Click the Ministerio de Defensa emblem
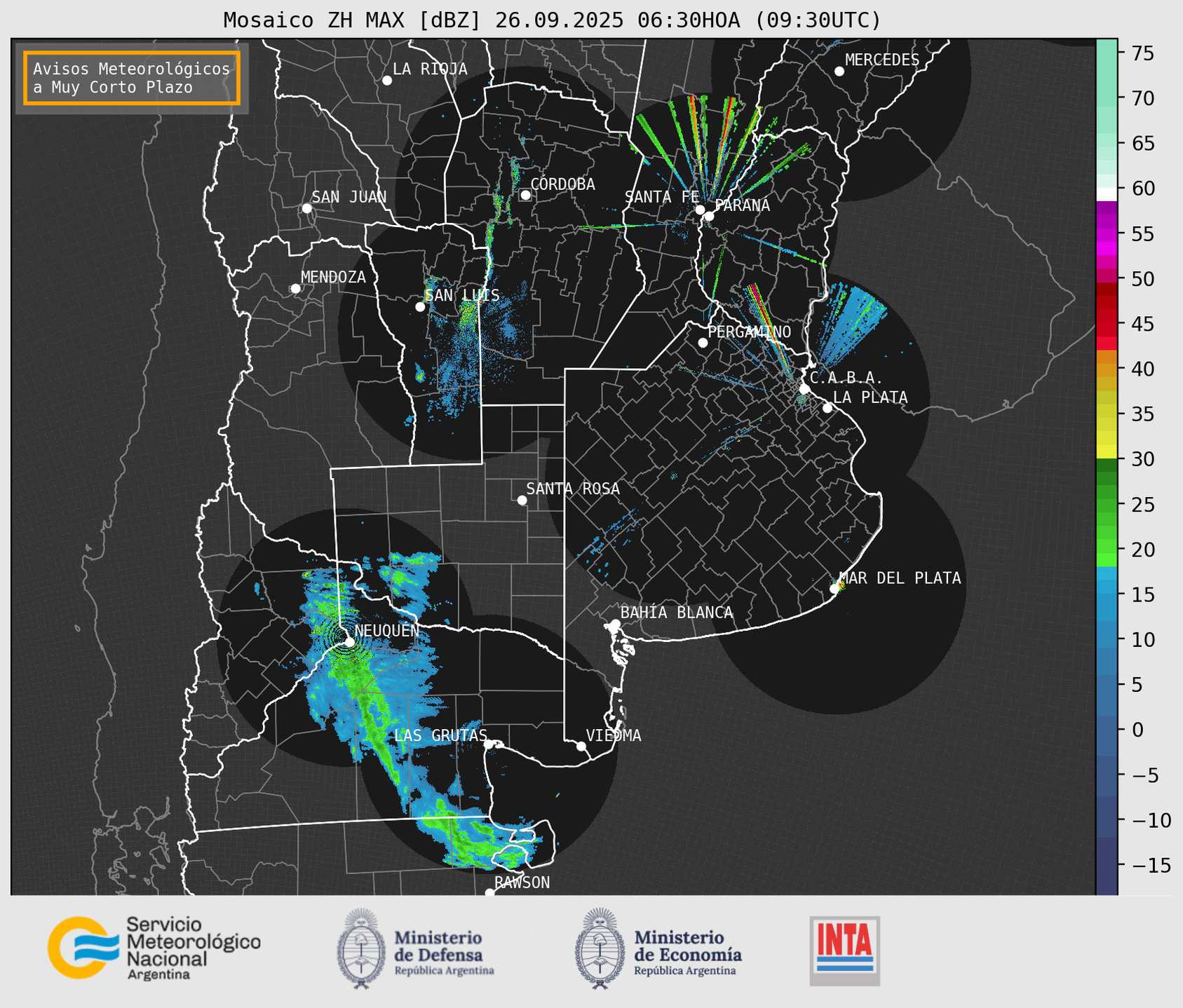1183x1008 pixels. [361, 948]
